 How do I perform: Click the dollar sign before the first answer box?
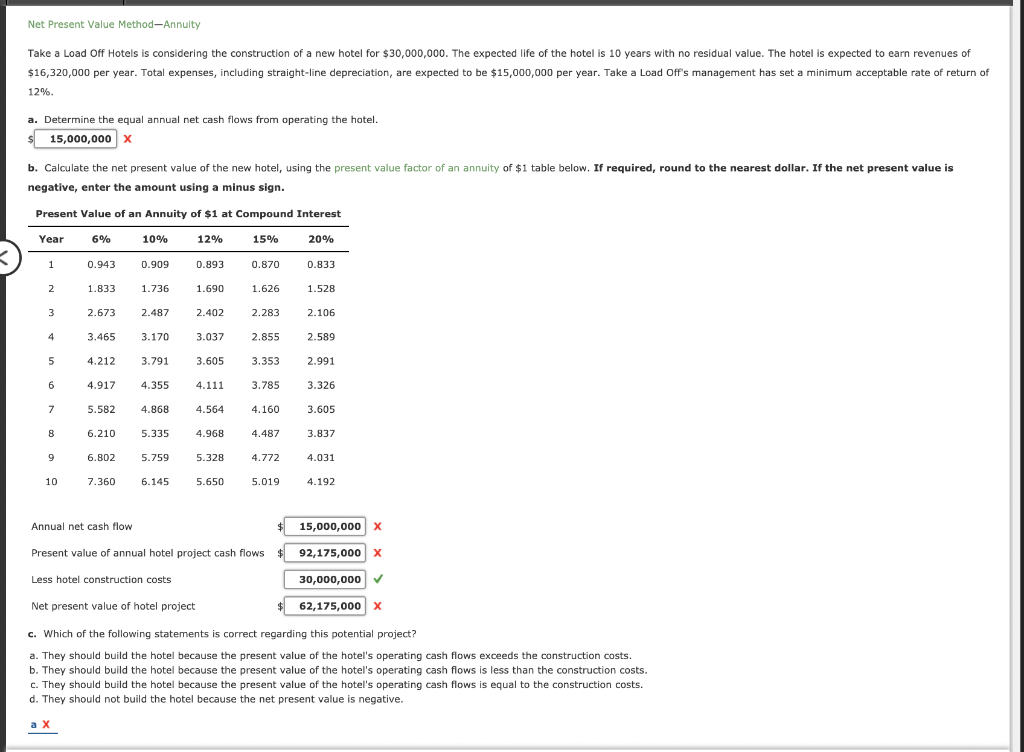pos(31,139)
